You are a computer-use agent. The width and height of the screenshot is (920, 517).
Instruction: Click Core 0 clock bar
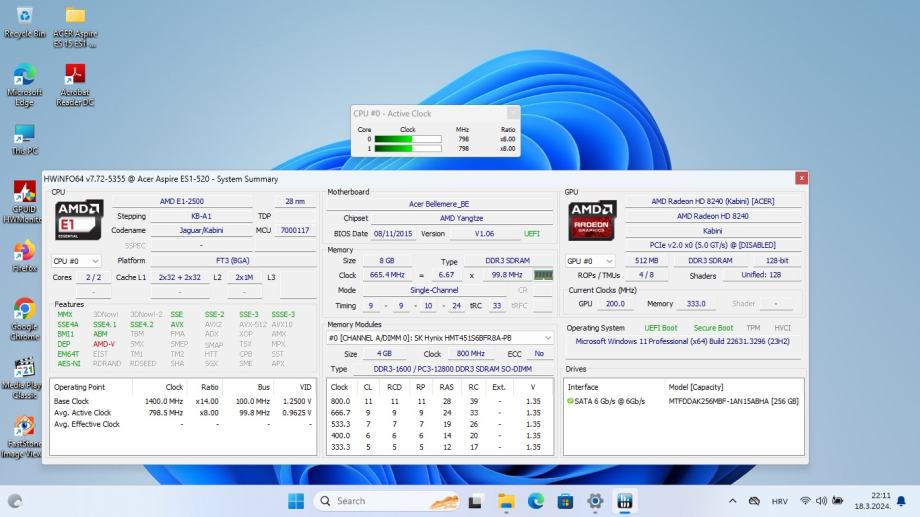(407, 139)
